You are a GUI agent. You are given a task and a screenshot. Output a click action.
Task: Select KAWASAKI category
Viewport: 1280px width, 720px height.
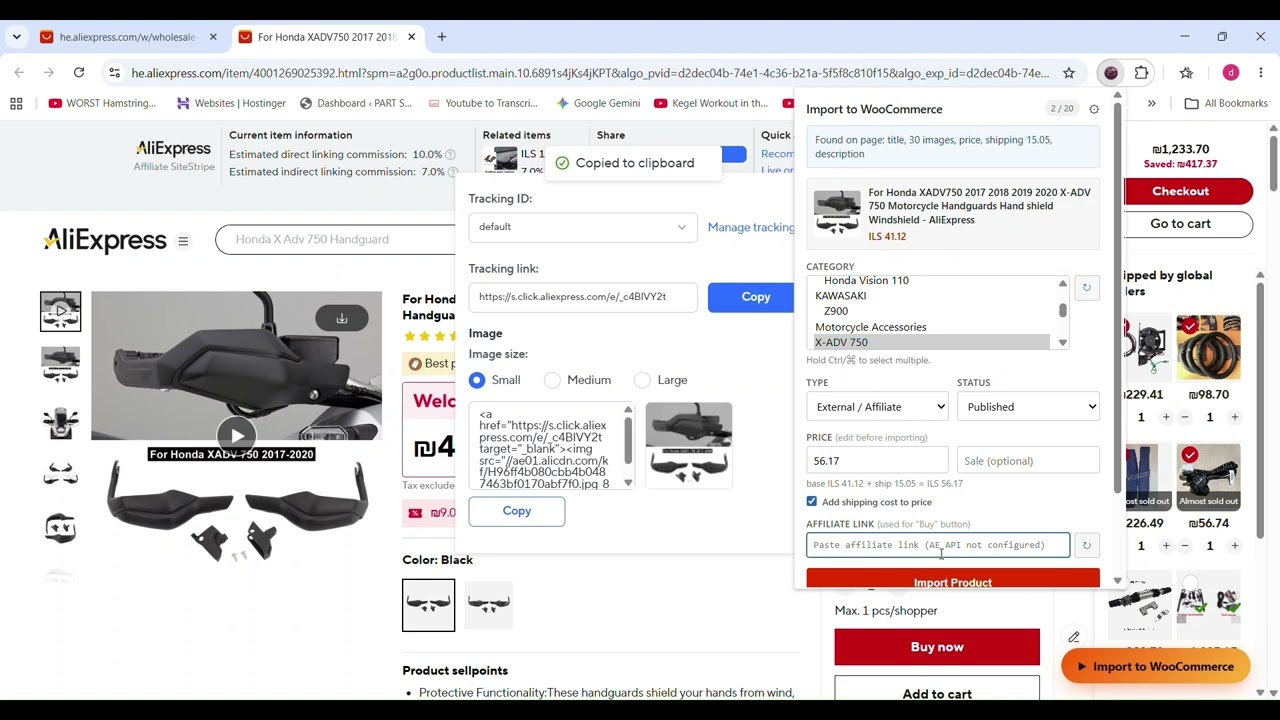pyautogui.click(x=841, y=296)
